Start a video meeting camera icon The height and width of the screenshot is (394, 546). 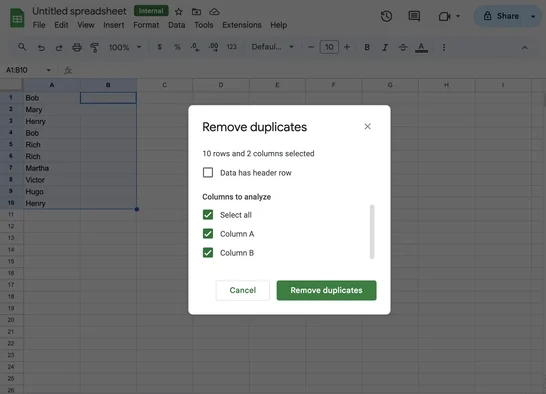point(444,16)
